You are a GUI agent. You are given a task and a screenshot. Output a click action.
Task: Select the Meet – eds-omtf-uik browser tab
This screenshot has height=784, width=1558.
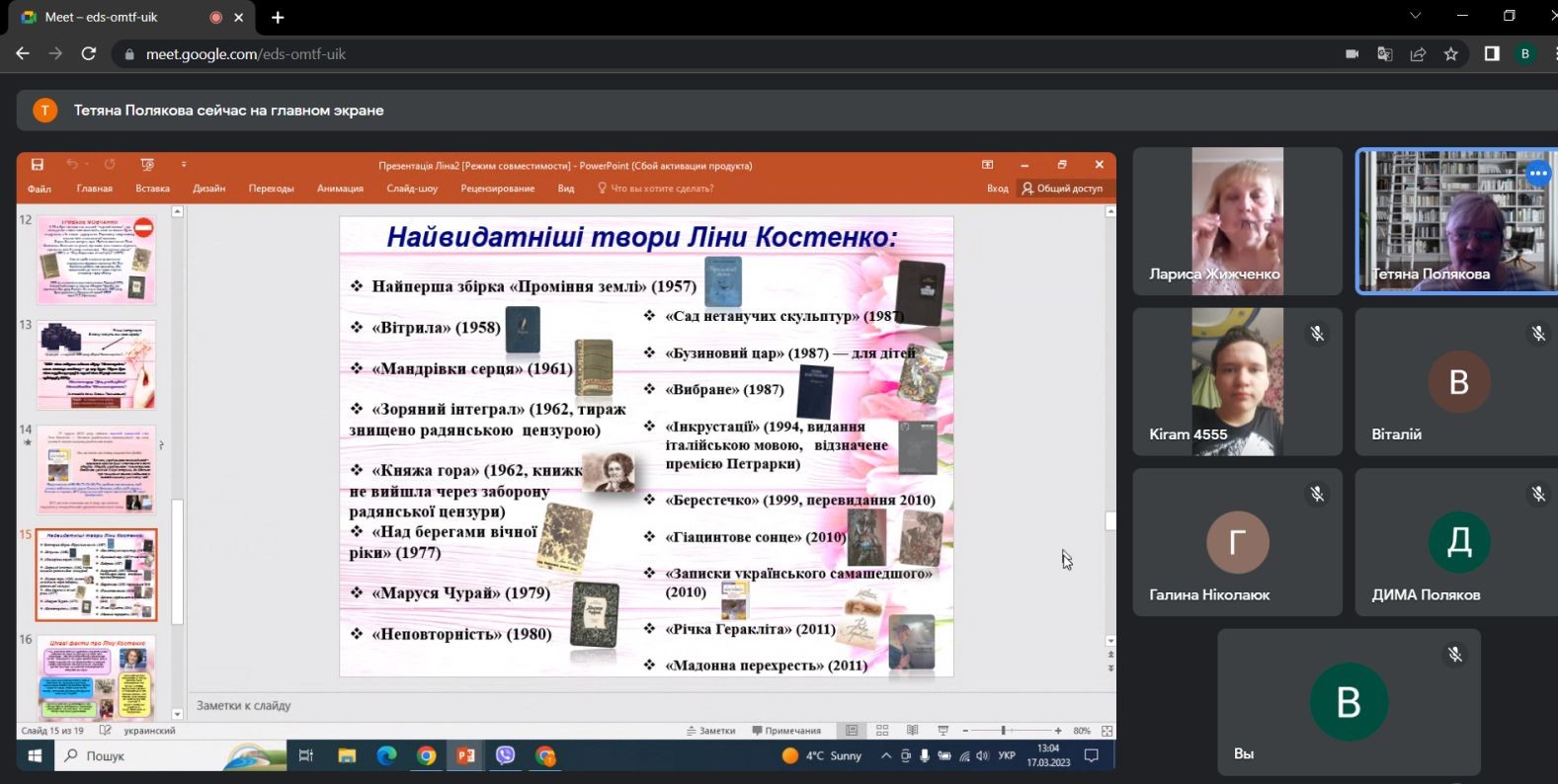point(109,17)
